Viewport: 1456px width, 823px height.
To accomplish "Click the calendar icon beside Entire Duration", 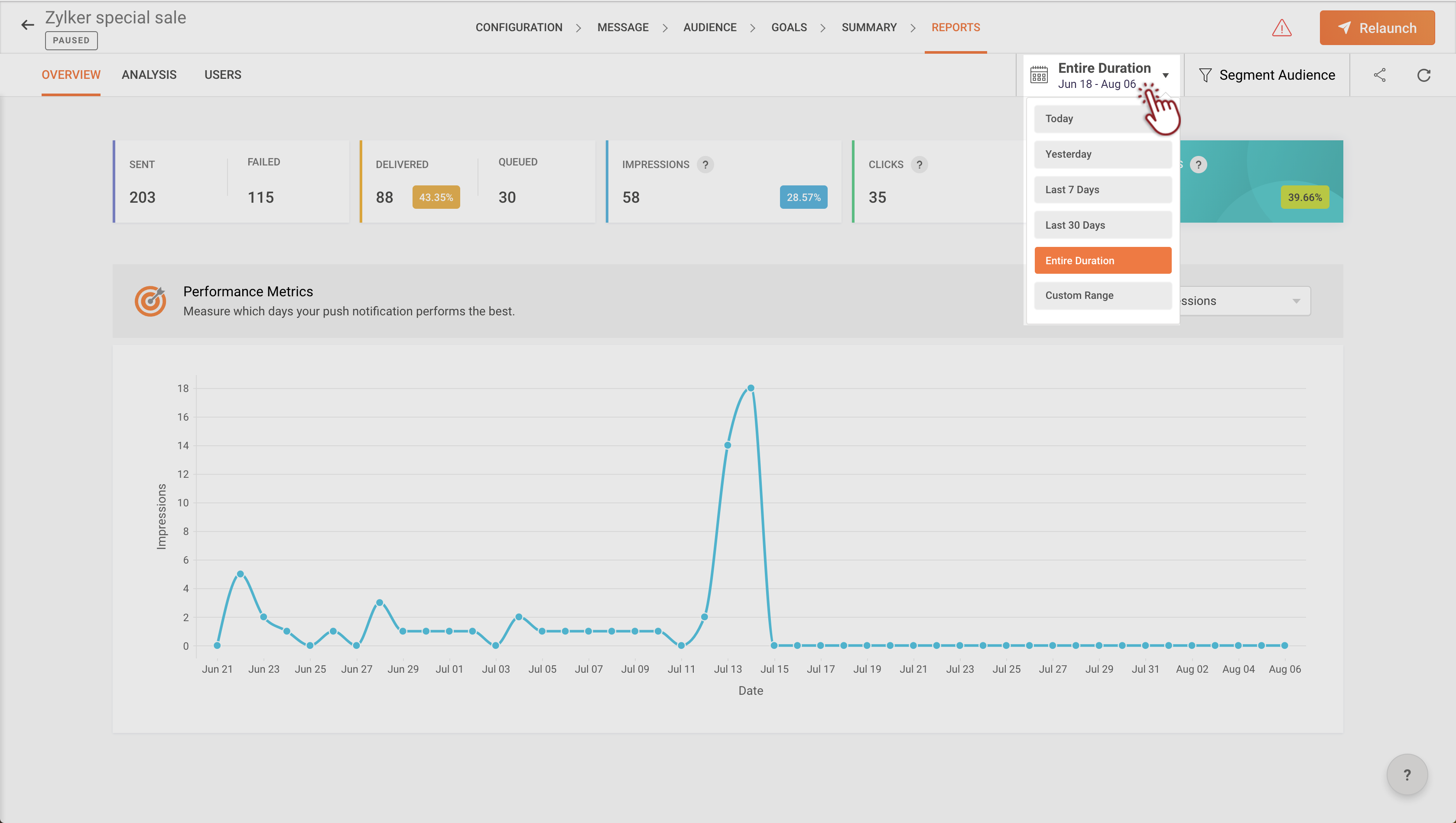I will (x=1039, y=75).
